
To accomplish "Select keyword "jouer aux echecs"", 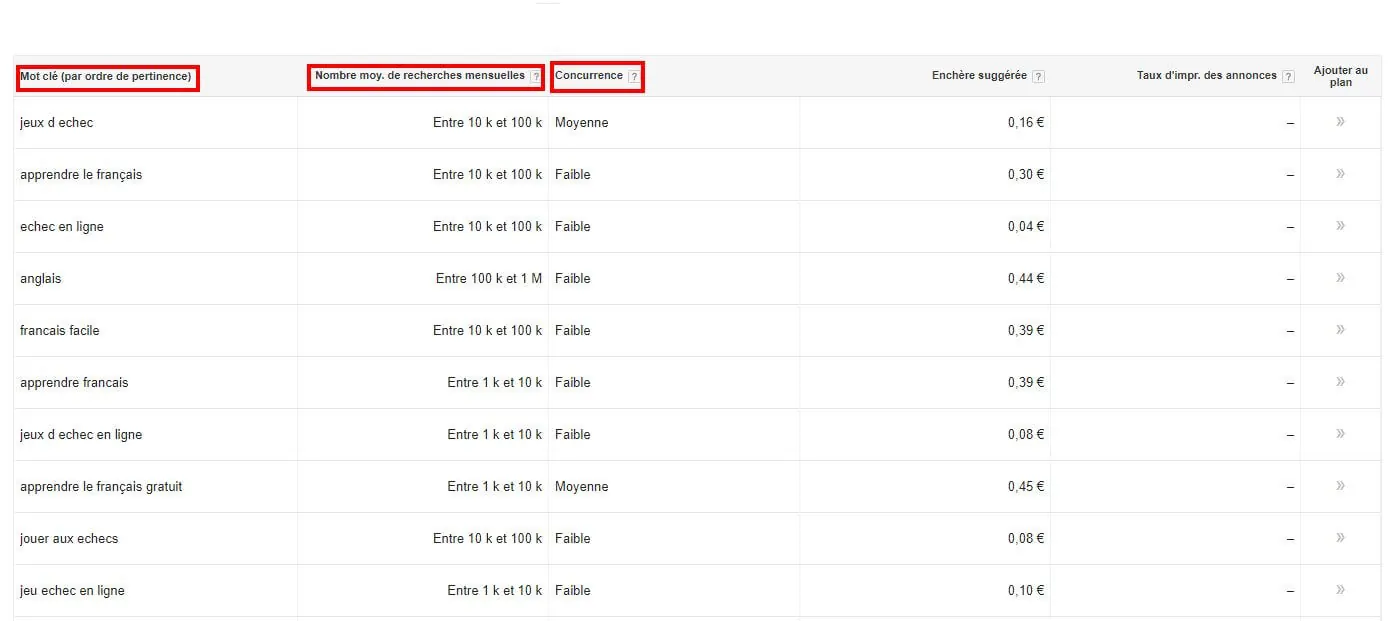I will [69, 539].
